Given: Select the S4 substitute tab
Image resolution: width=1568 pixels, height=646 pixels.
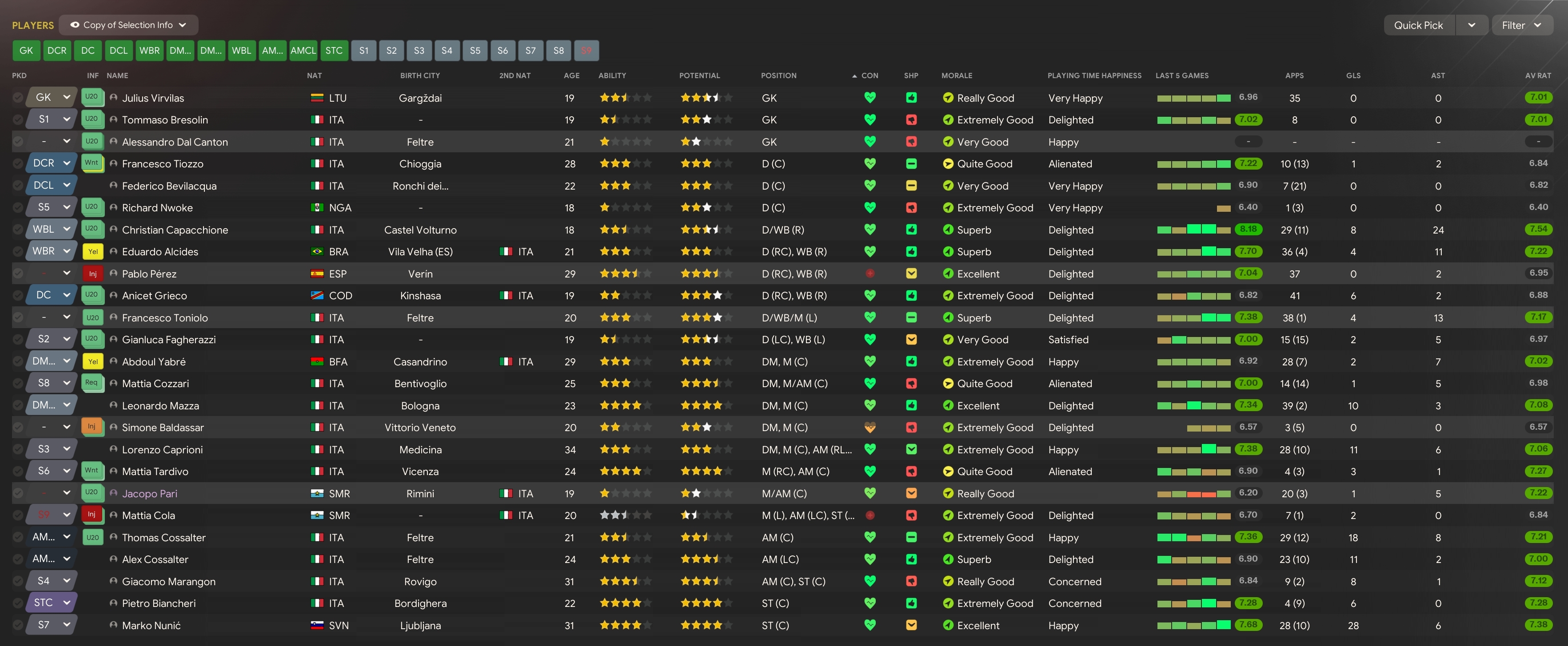Looking at the screenshot, I should point(447,51).
